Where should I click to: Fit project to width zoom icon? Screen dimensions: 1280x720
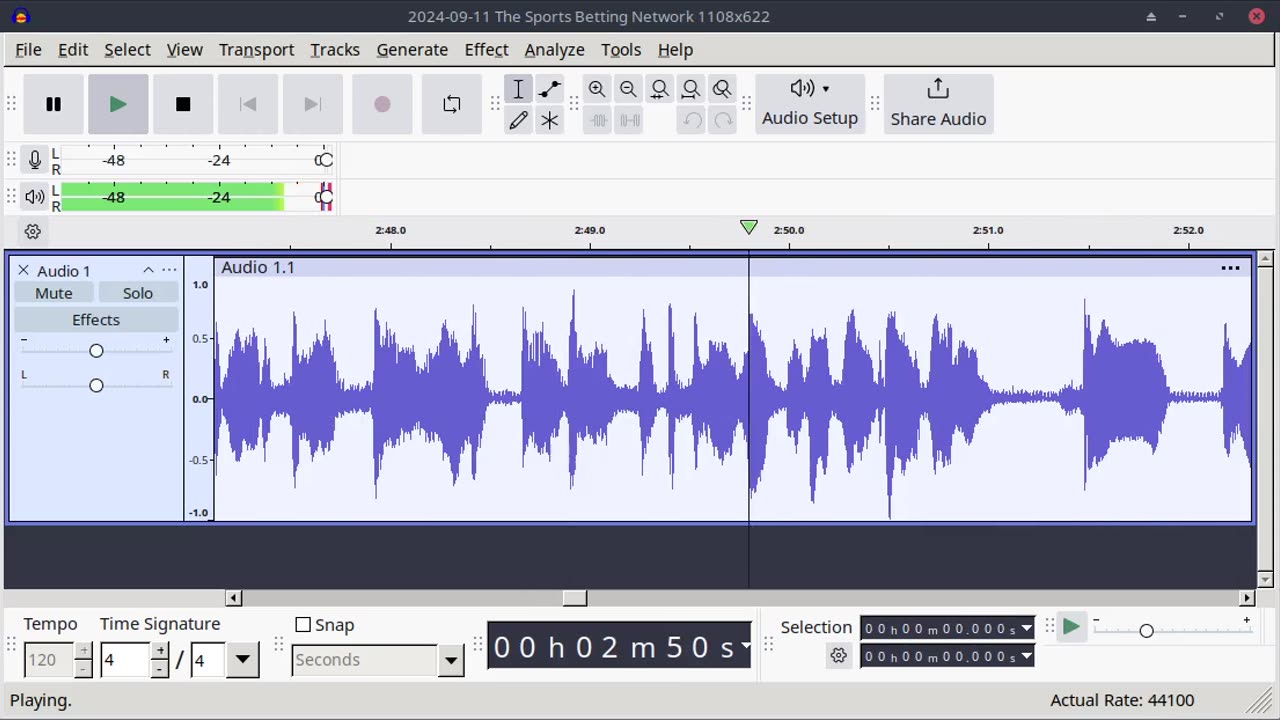690,89
